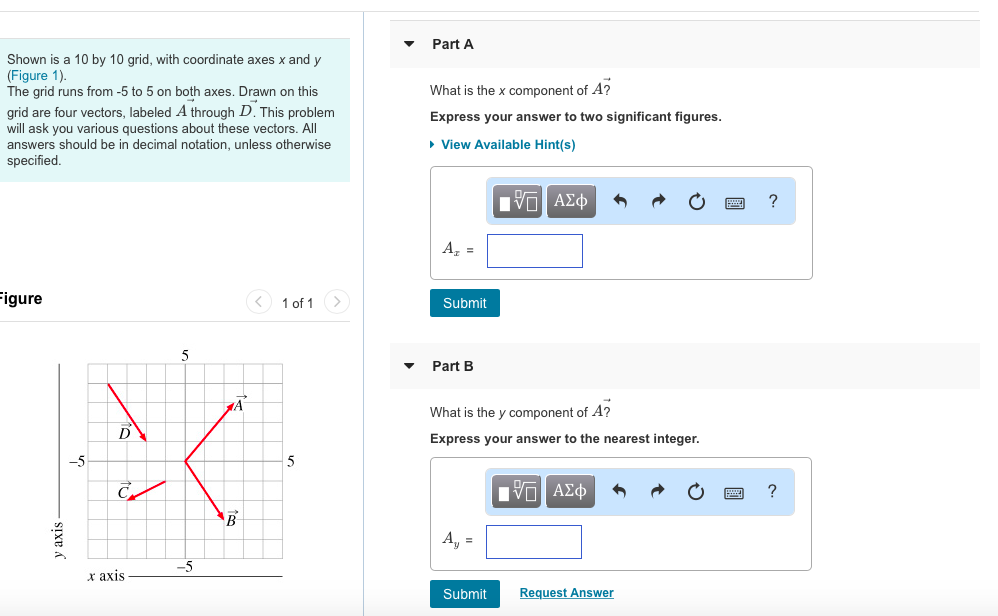Reset the Part B answer with circular arrow
Viewport: 998px width, 616px height.
point(695,491)
